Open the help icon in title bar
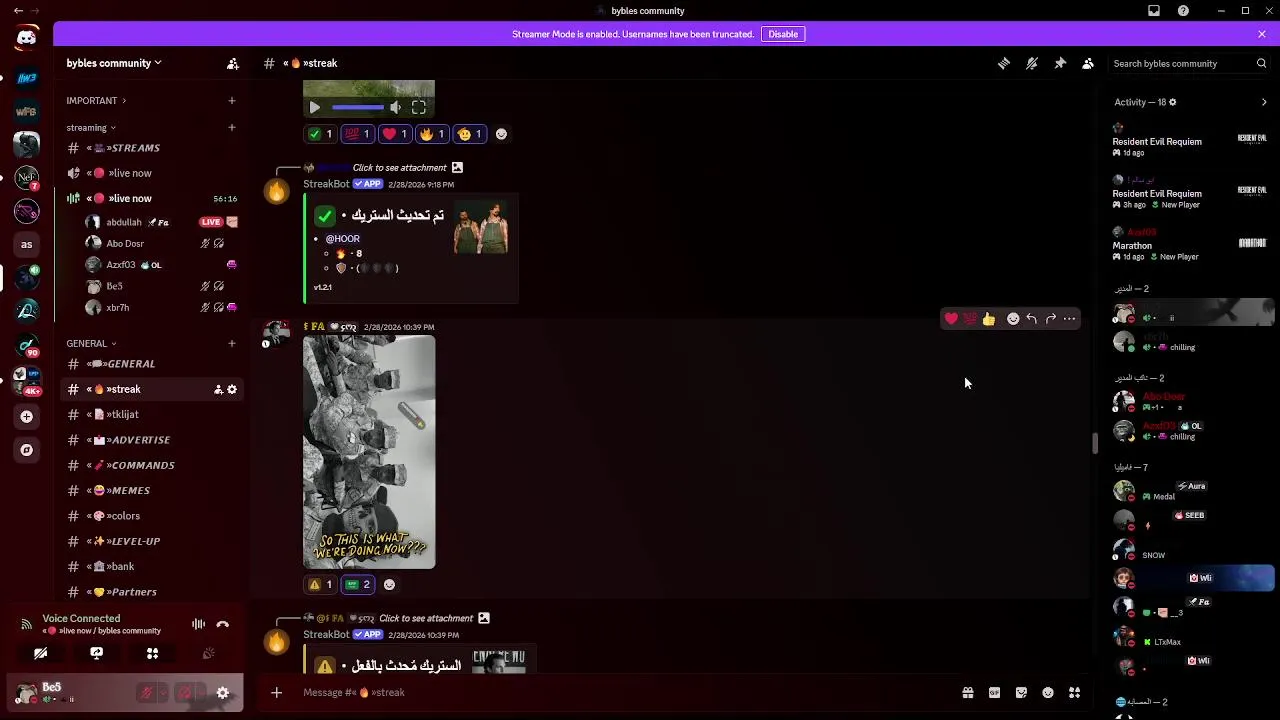This screenshot has width=1280, height=720. tap(1183, 10)
